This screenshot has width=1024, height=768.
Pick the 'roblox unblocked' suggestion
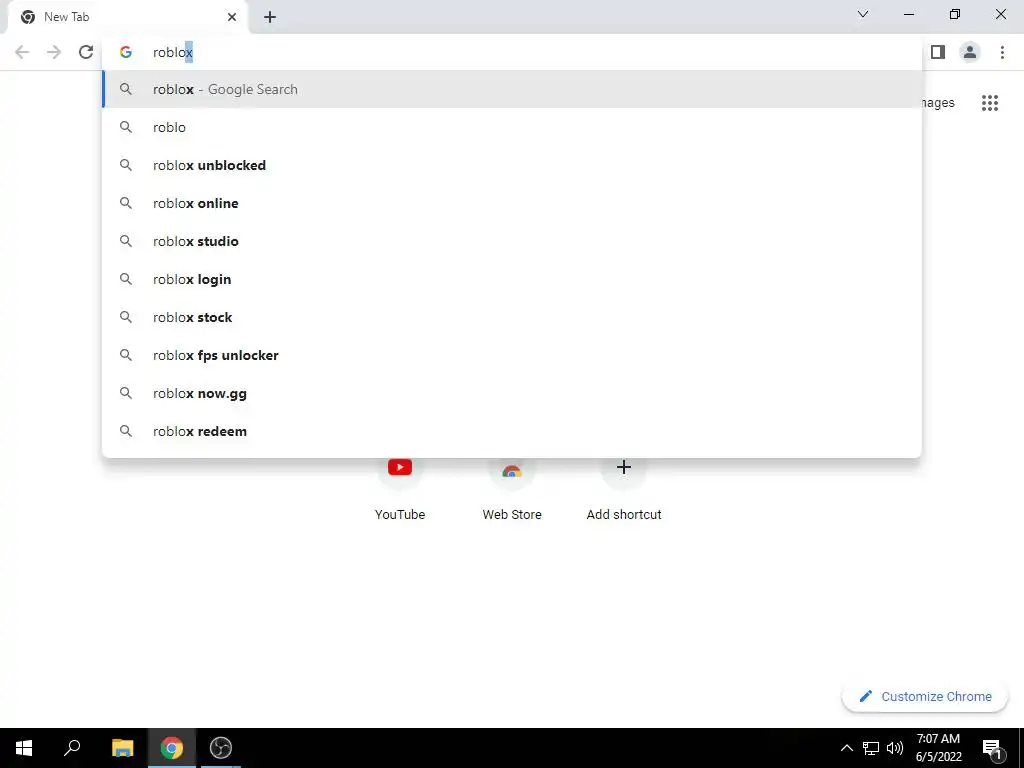click(511, 165)
